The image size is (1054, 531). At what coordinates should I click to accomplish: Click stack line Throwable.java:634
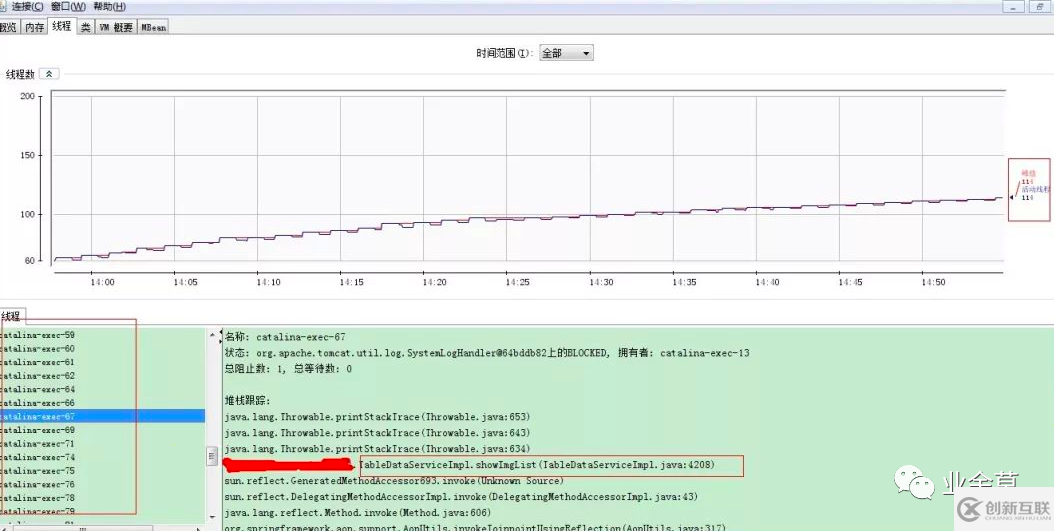(377, 449)
